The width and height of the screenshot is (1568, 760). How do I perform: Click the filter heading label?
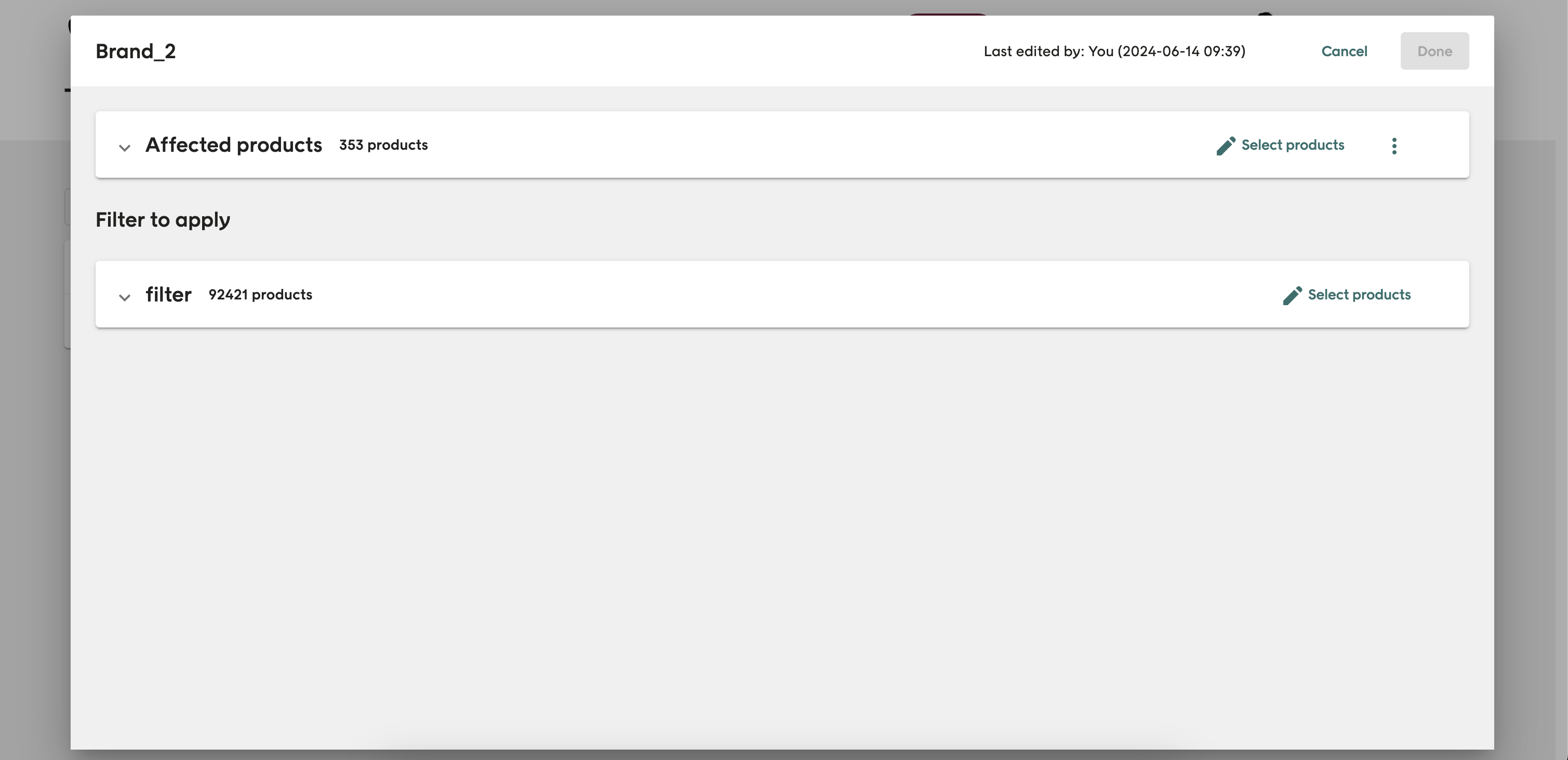[x=169, y=295]
